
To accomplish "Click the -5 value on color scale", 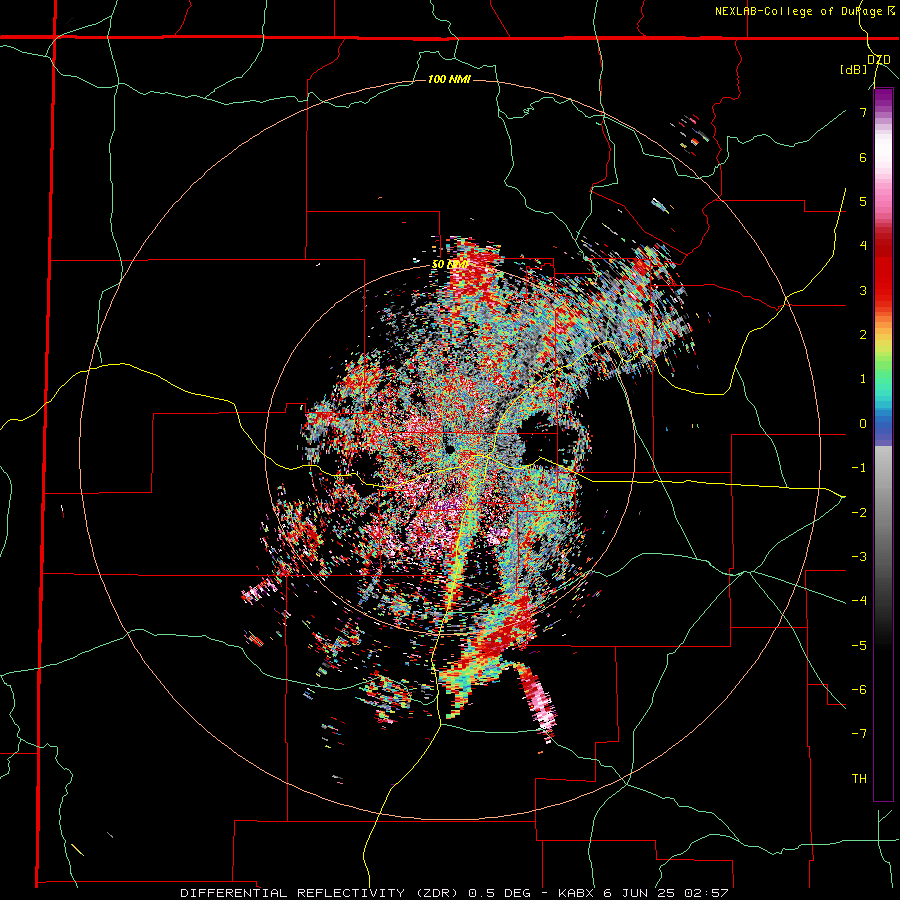I will click(x=859, y=645).
